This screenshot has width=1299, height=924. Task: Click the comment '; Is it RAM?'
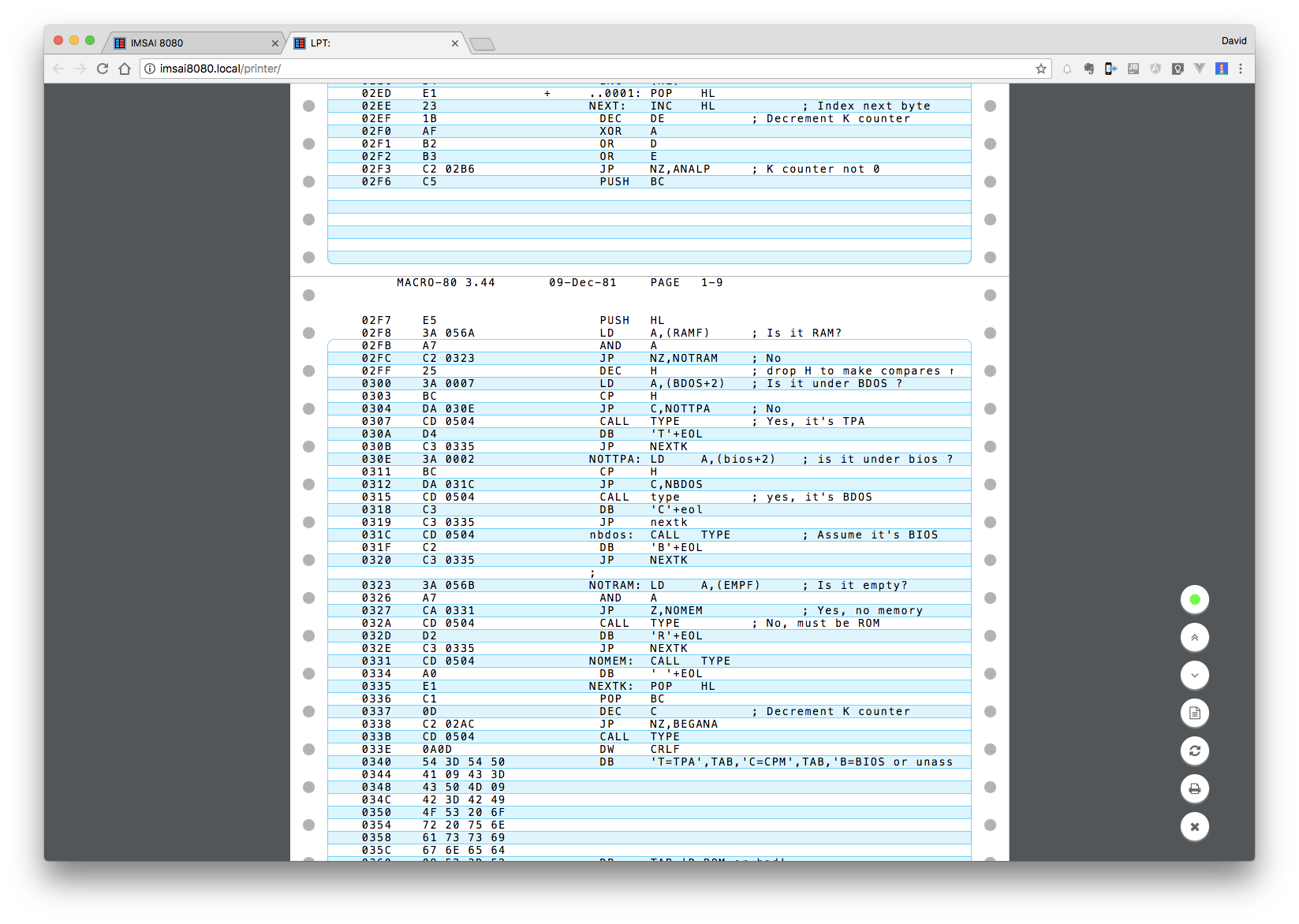tap(797, 333)
